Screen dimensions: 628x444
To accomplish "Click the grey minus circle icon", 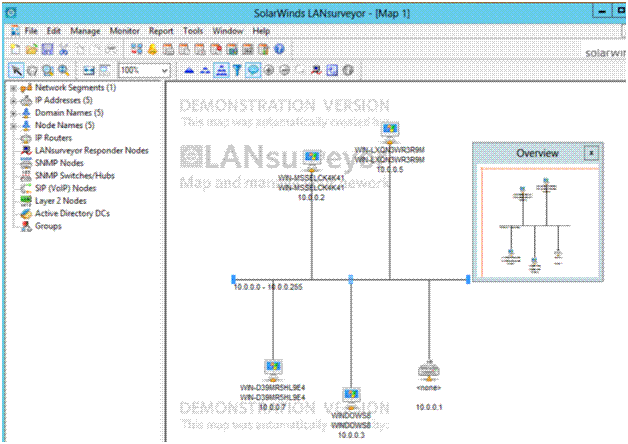I will [285, 71].
